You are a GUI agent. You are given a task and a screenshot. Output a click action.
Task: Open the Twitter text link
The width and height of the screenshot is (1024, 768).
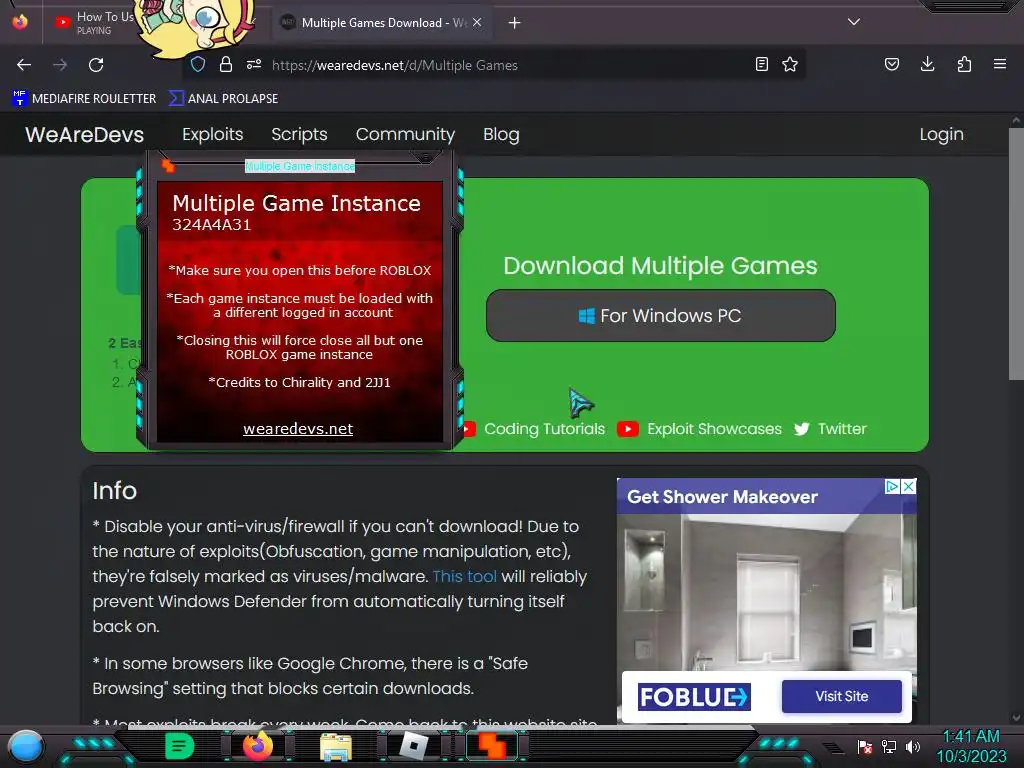click(842, 429)
